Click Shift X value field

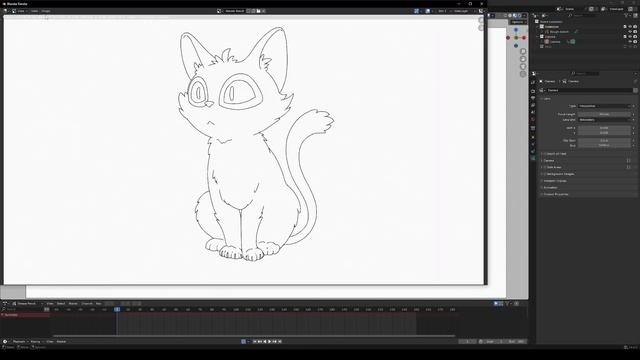(604, 128)
